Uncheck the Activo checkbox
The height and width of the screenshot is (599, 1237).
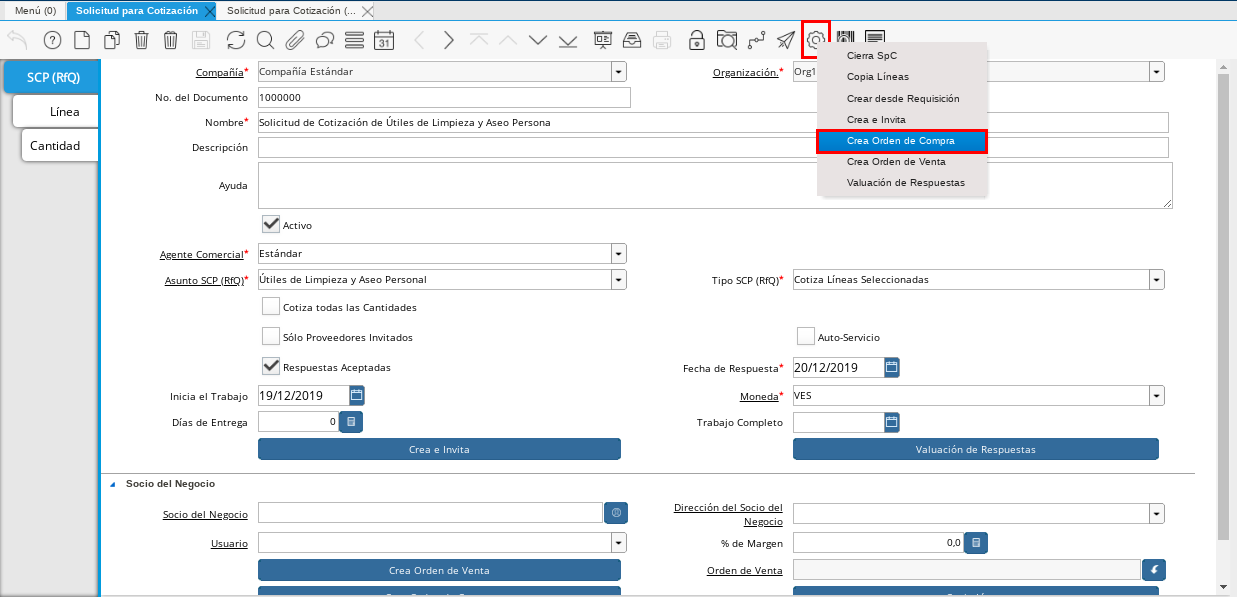click(270, 225)
